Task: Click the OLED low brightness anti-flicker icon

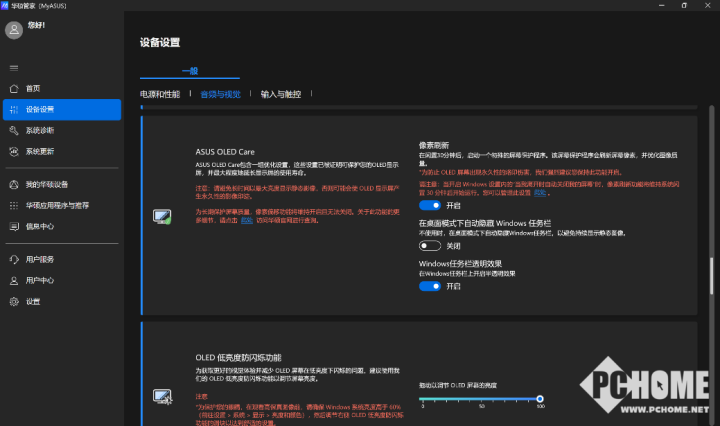Action: [x=162, y=397]
